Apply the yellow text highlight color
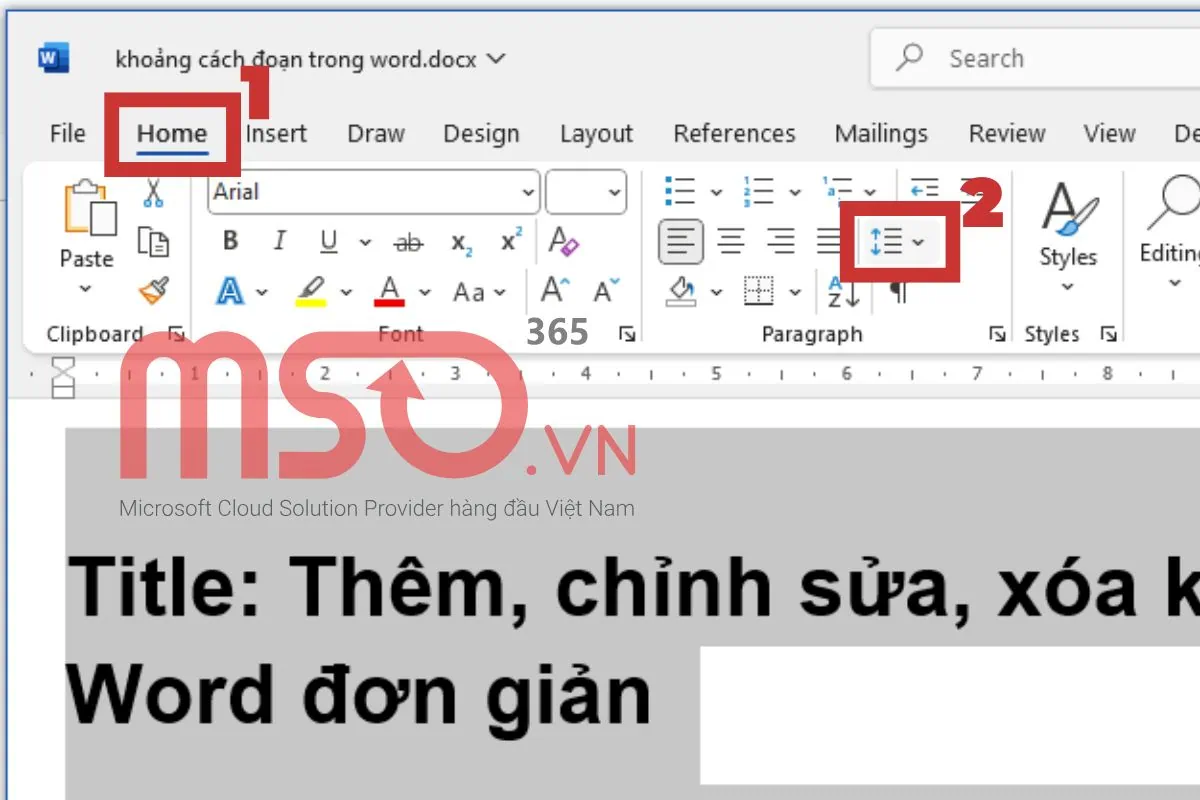 click(311, 292)
